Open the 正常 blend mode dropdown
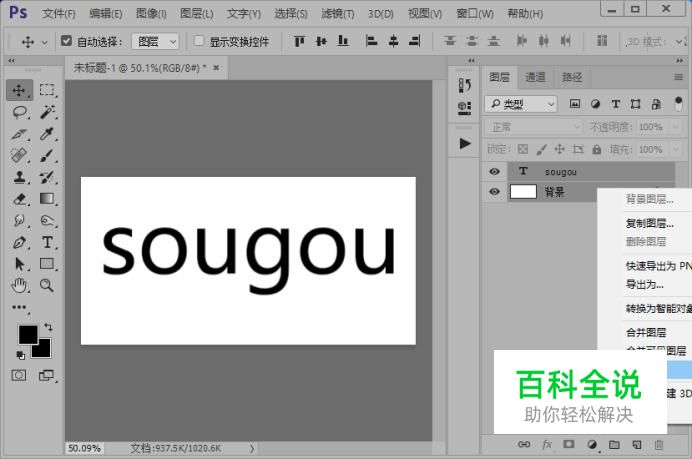The width and height of the screenshot is (692, 459). [x=534, y=127]
